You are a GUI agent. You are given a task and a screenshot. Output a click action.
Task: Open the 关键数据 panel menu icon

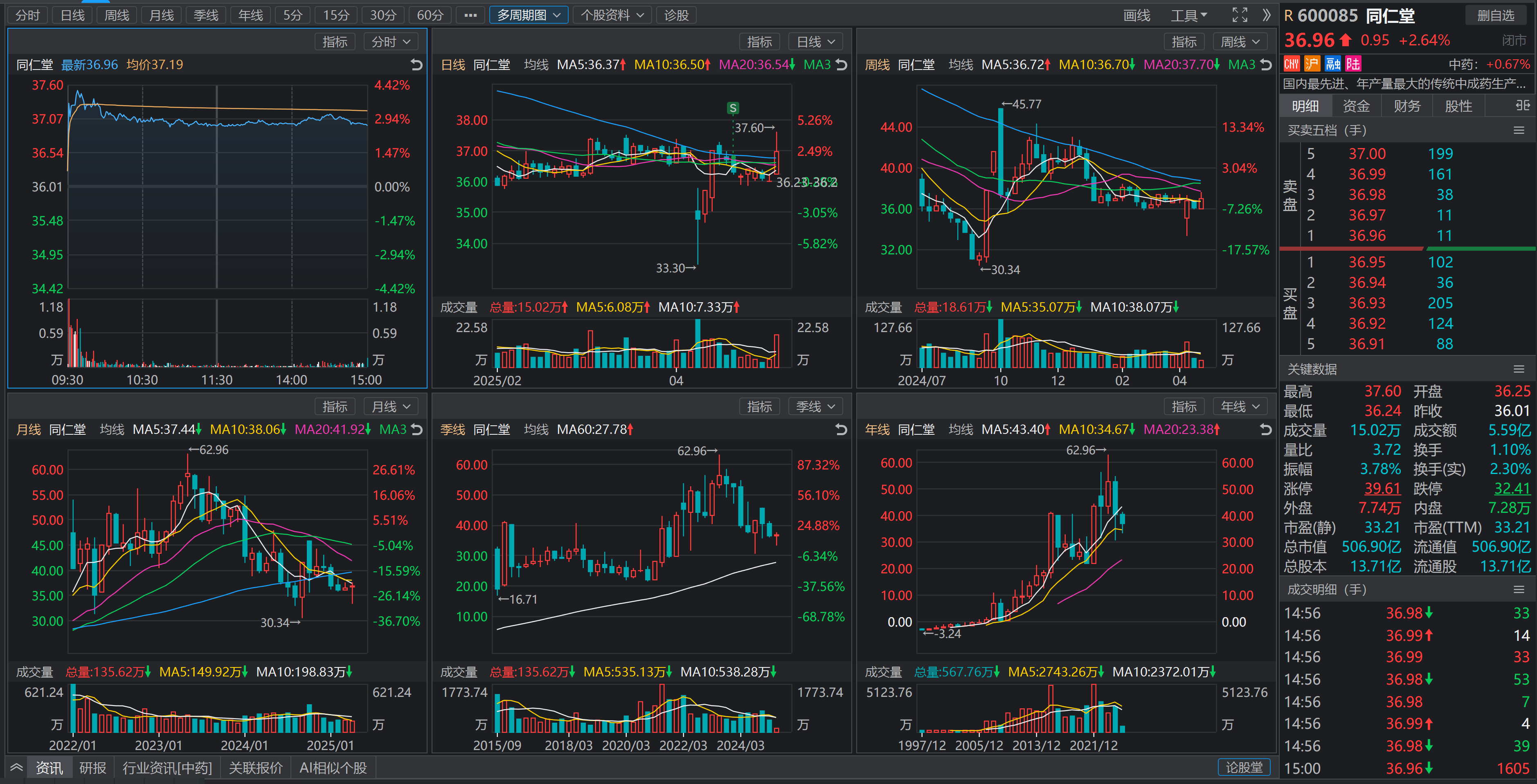(x=1519, y=369)
